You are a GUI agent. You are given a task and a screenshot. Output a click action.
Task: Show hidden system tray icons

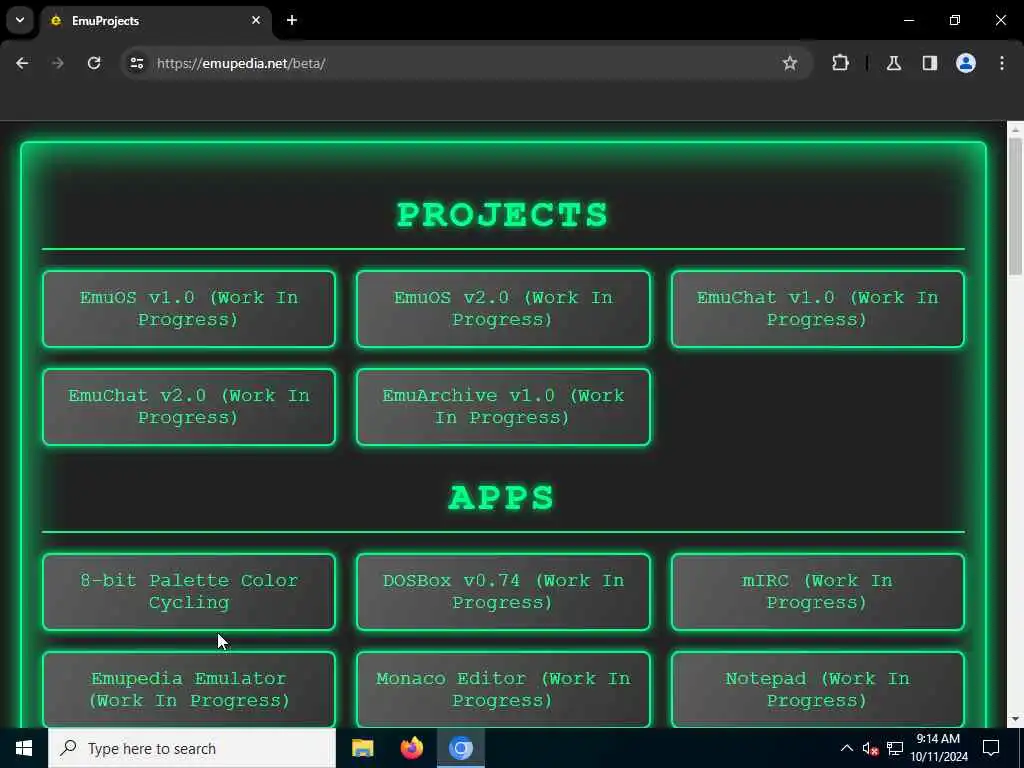(x=846, y=748)
